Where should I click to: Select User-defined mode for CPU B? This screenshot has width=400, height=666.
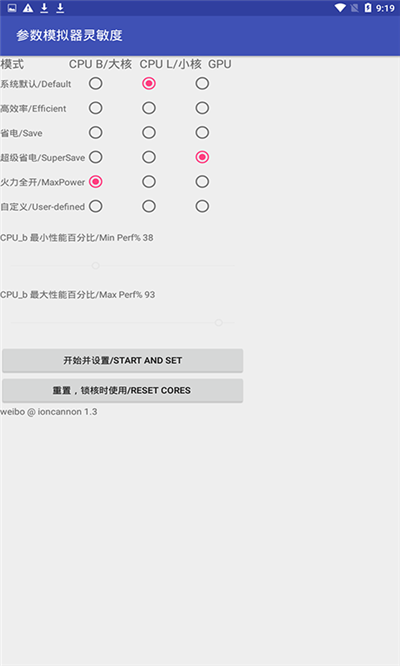96,206
